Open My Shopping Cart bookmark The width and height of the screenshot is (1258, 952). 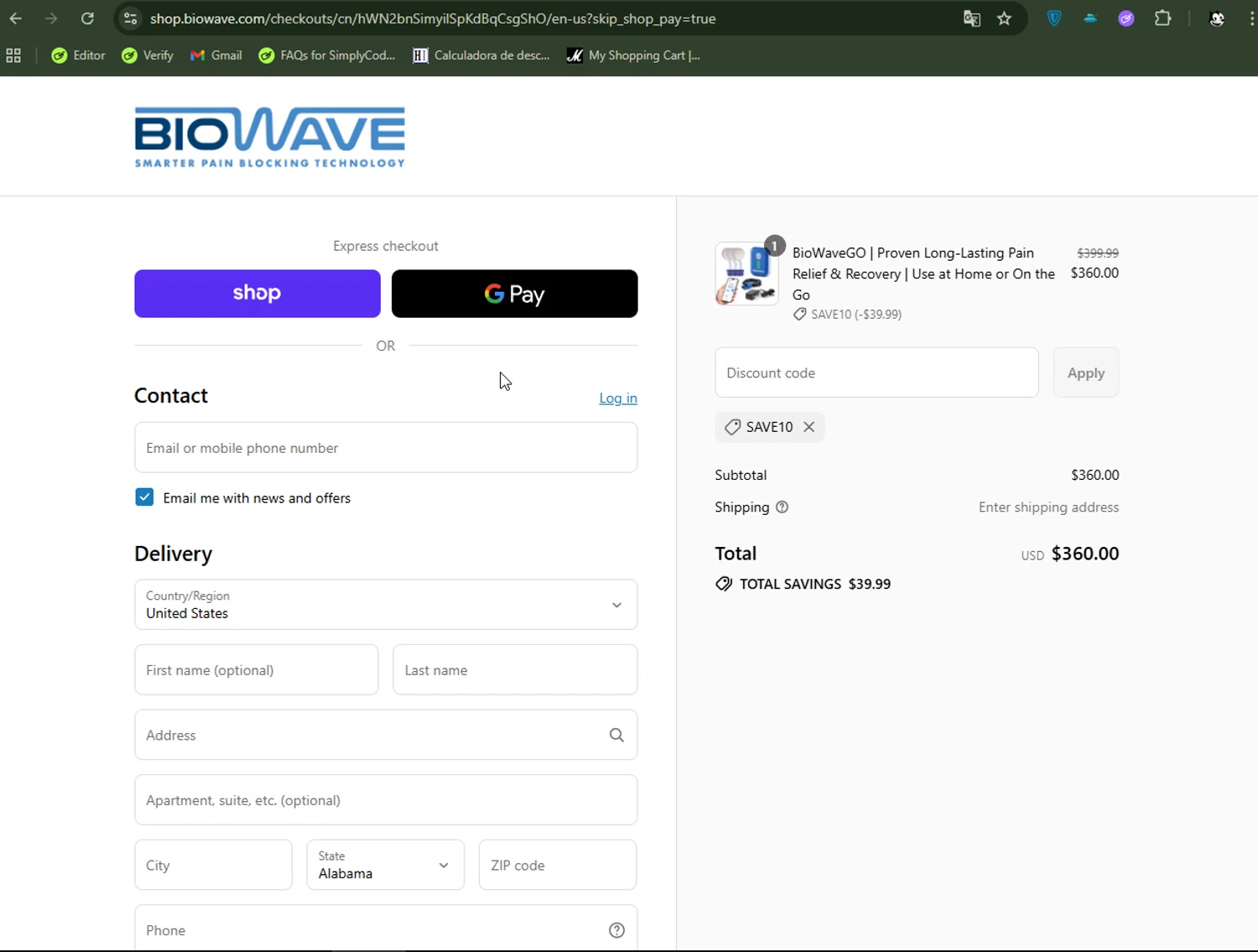[x=633, y=55]
